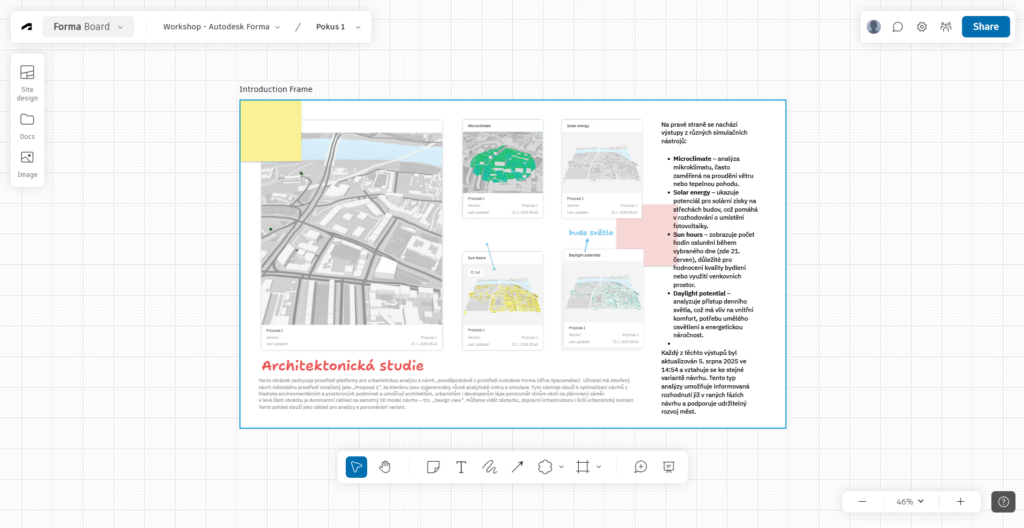Pick the sticky note tool
Screen dimensions: 1024x528
point(433,467)
